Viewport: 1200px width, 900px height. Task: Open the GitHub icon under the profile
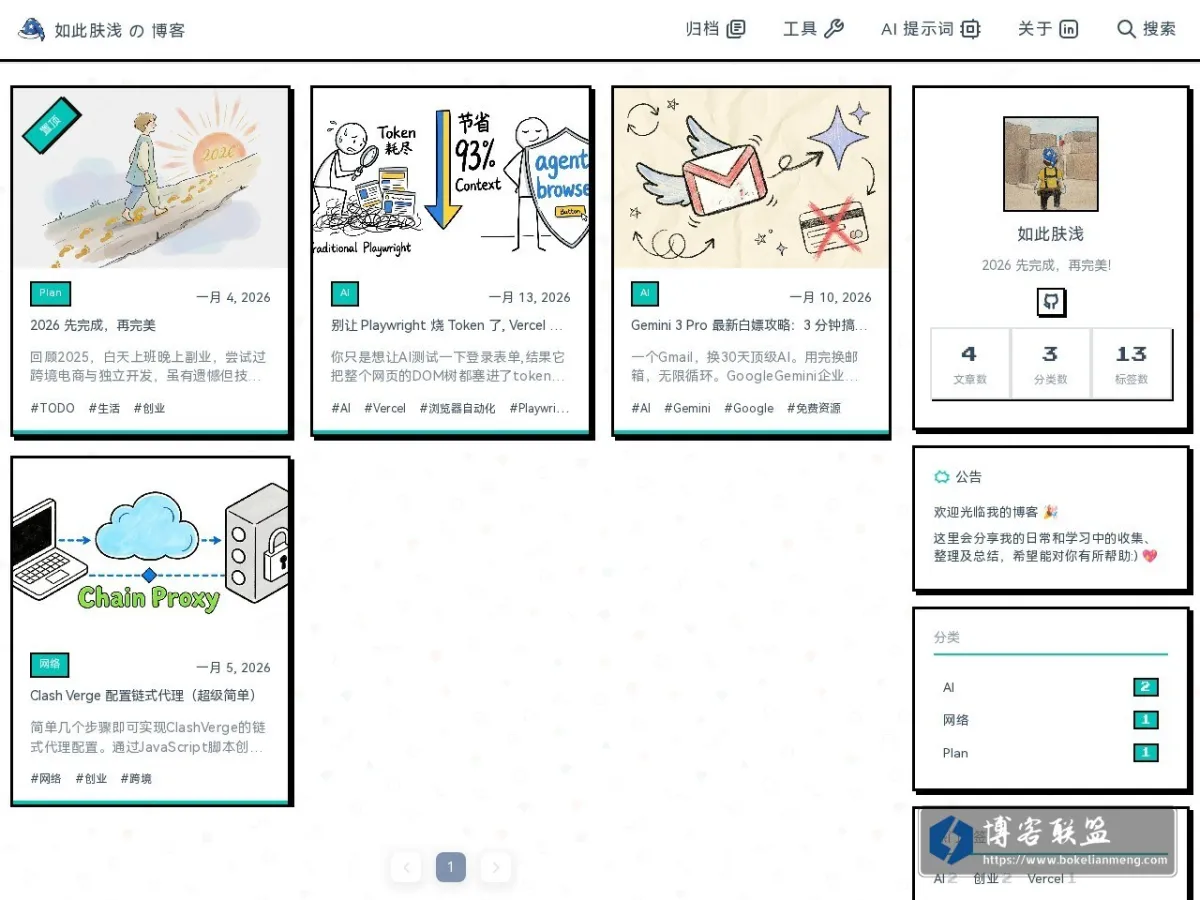point(1051,302)
